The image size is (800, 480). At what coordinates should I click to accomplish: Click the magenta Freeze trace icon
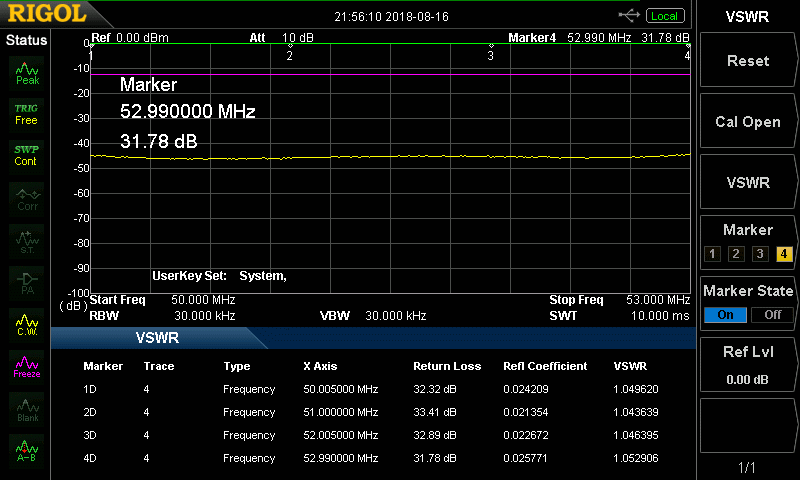(x=27, y=366)
